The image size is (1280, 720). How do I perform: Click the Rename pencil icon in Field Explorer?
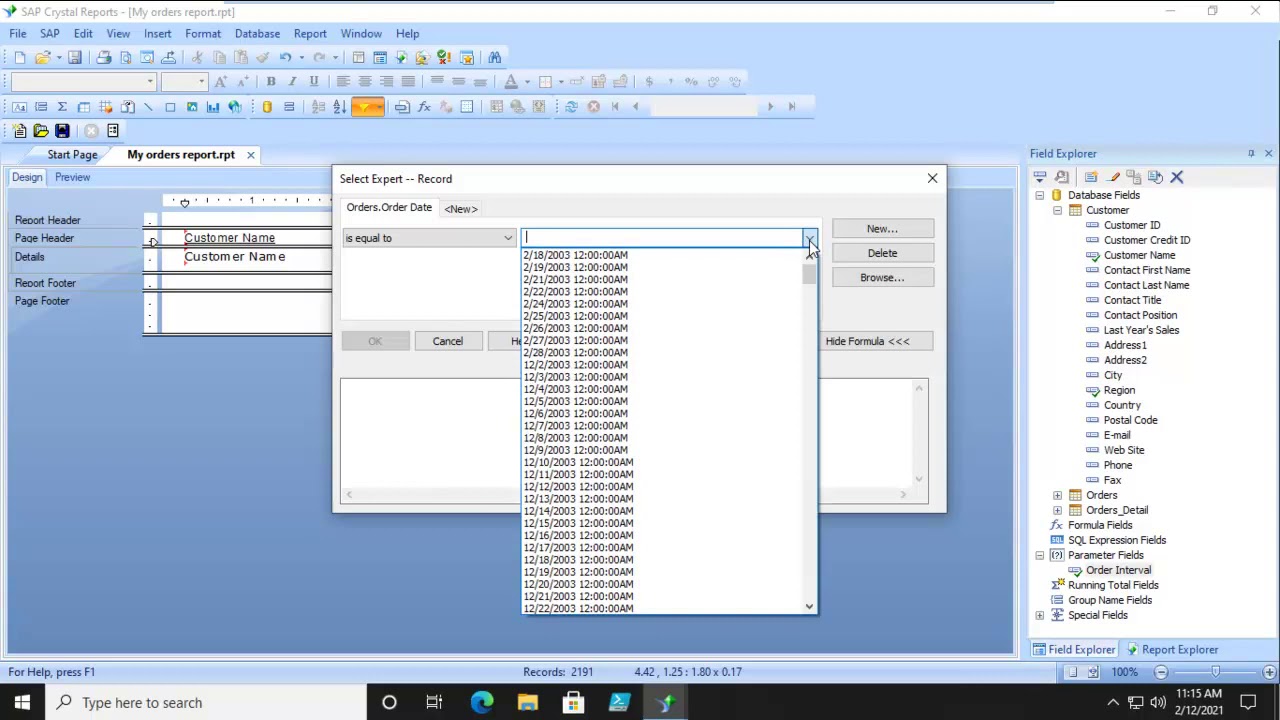[x=1113, y=177]
